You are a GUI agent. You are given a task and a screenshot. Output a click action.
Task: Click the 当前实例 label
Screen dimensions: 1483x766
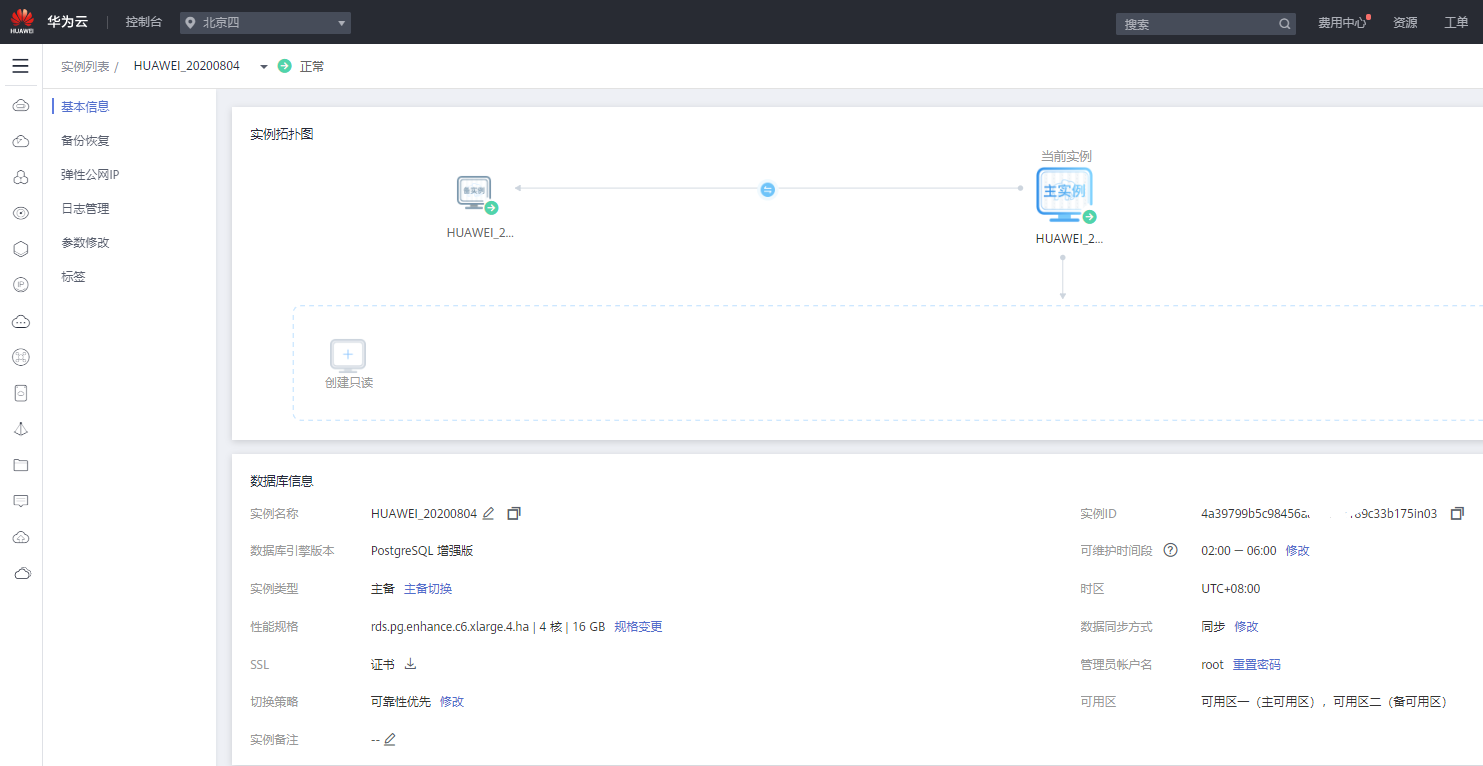1066,156
